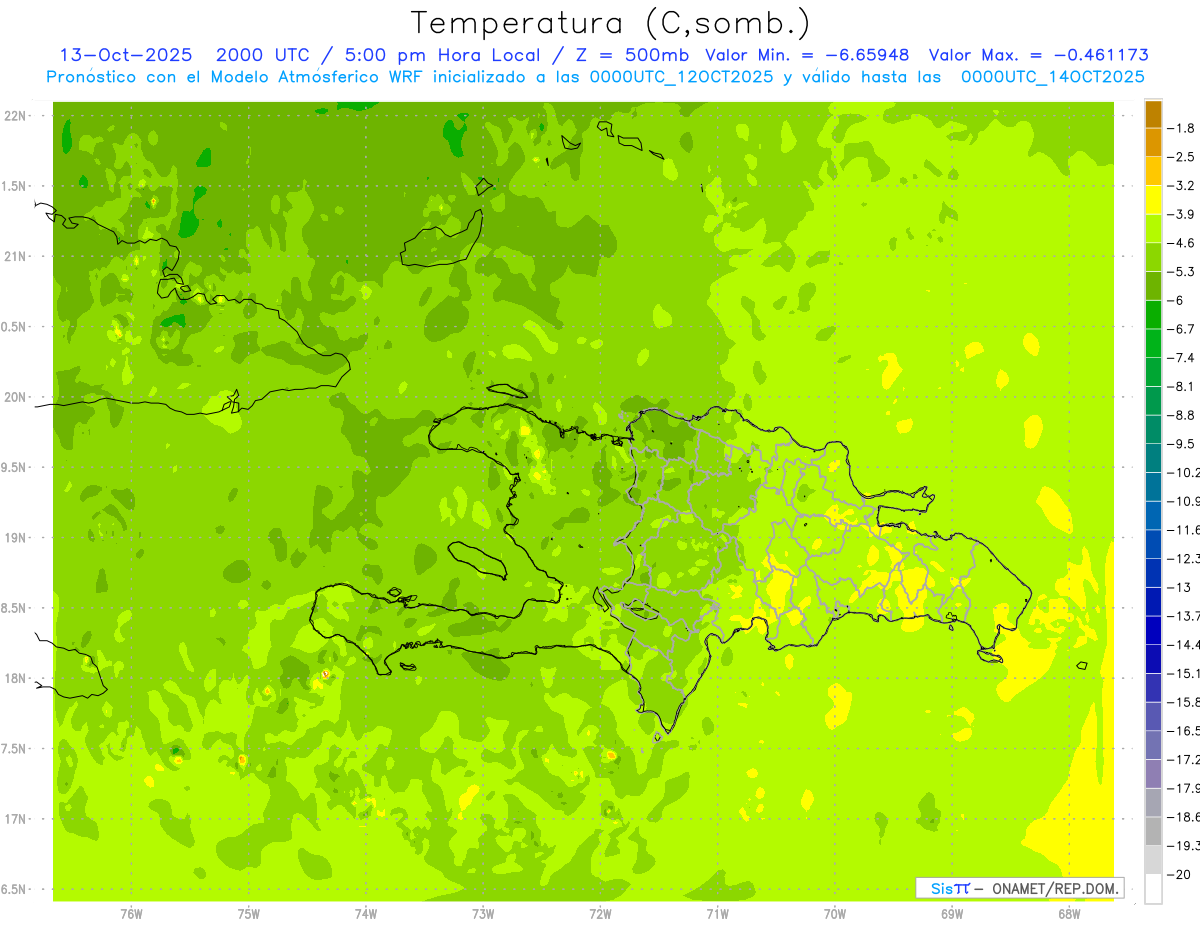The image size is (1200, 927).
Task: Click the green swatch between -4.6 and -5.3
Action: 1153,257
